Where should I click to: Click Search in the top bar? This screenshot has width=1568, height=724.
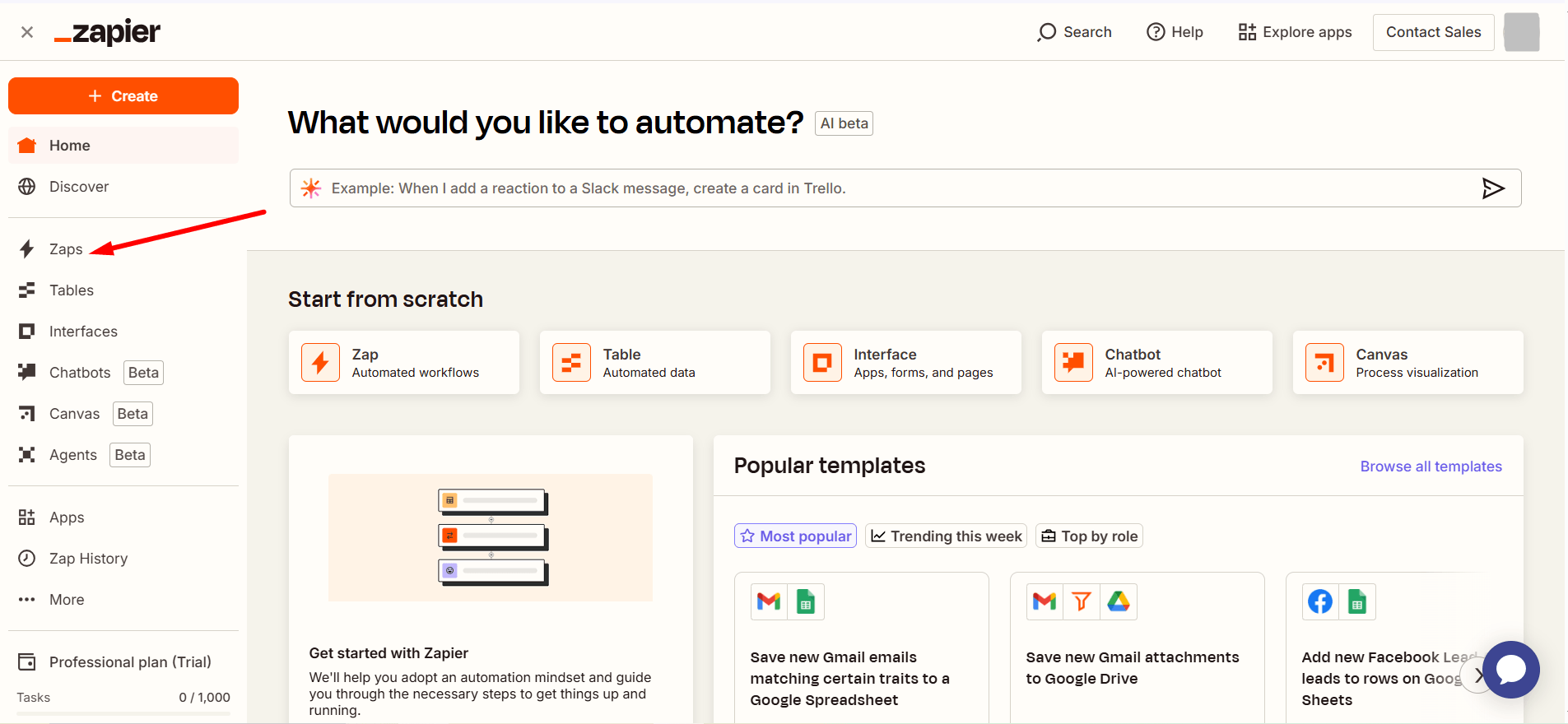(x=1074, y=32)
